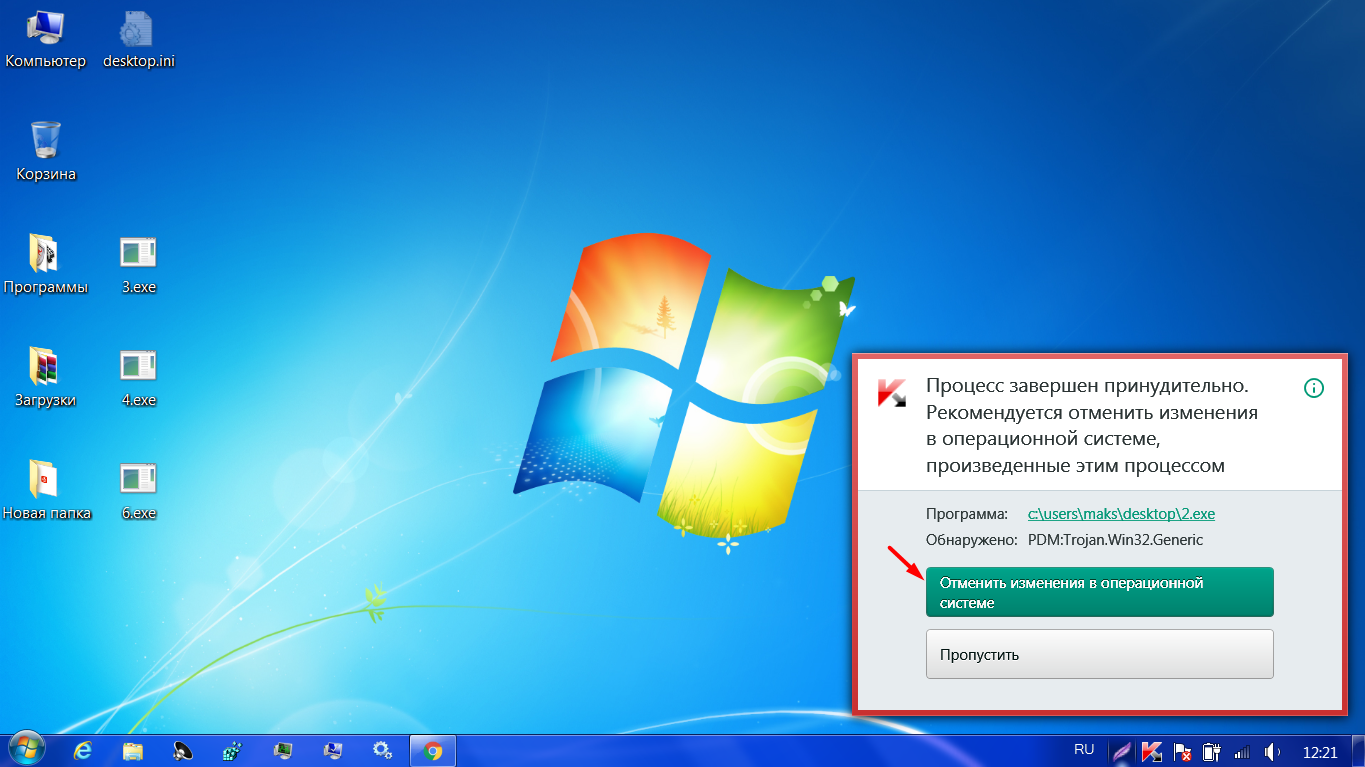Select the Компьютер desktop icon
1365x767 pixels.
46,40
